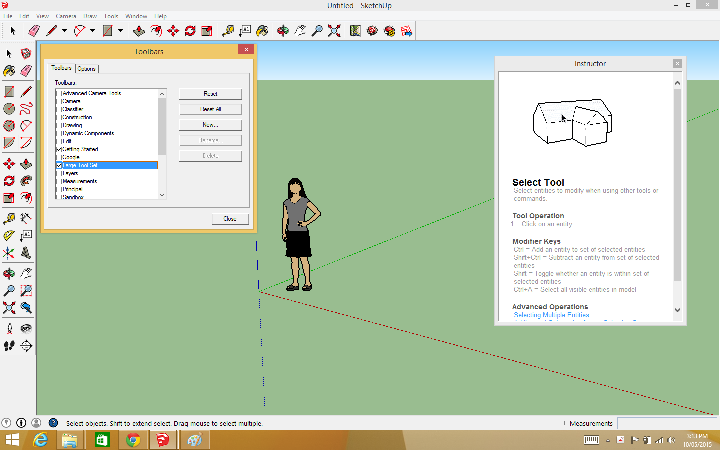Screen dimensions: 720x450
Task: Toggle the Getting Started toolbar checkbox
Action: [59, 148]
